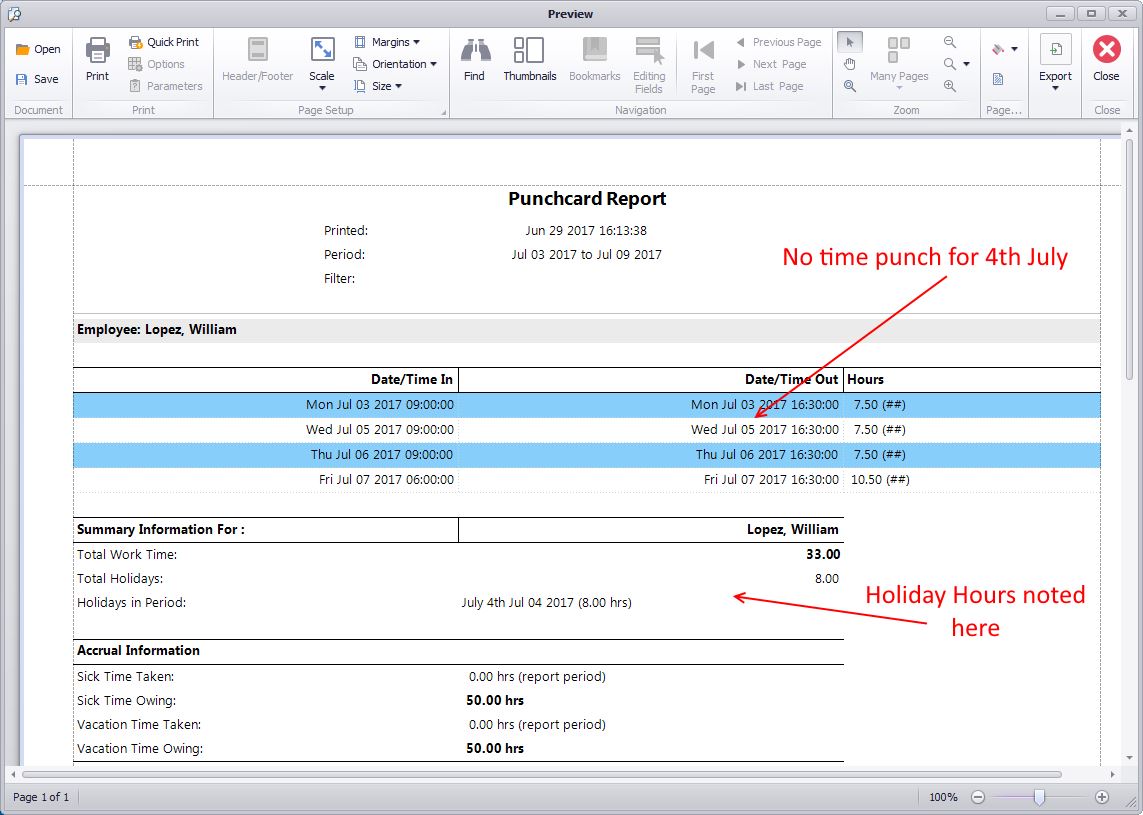Viewport: 1143px width, 815px height.
Task: Click scroll down arrow on vertical scrollbar
Action: click(x=1129, y=758)
